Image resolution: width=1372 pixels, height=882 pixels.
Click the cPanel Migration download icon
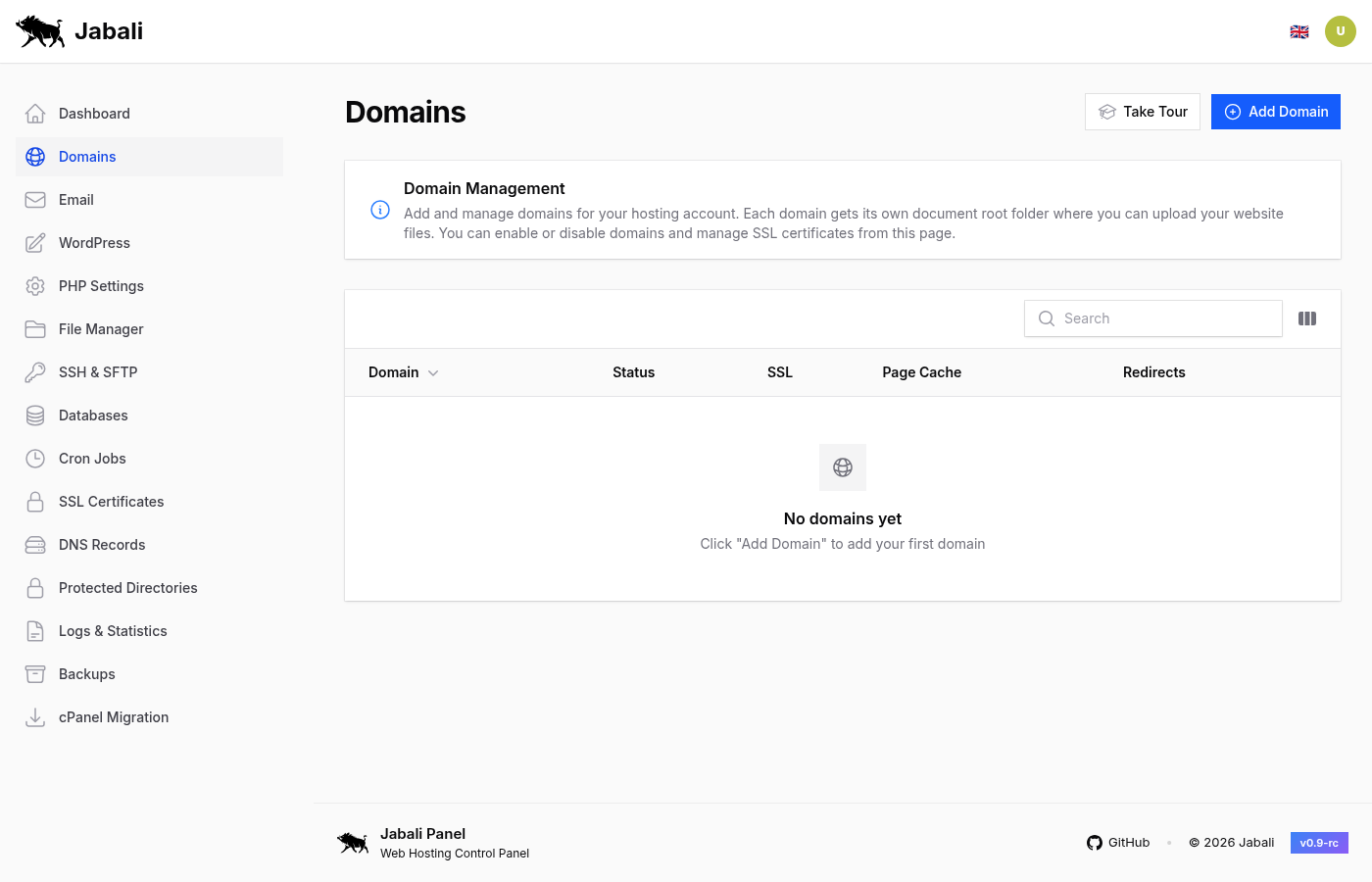coord(35,716)
